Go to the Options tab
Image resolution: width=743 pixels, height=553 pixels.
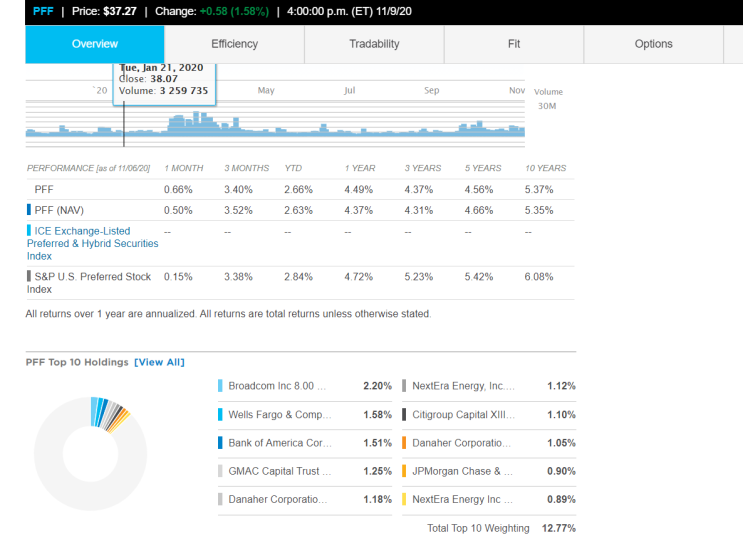653,44
